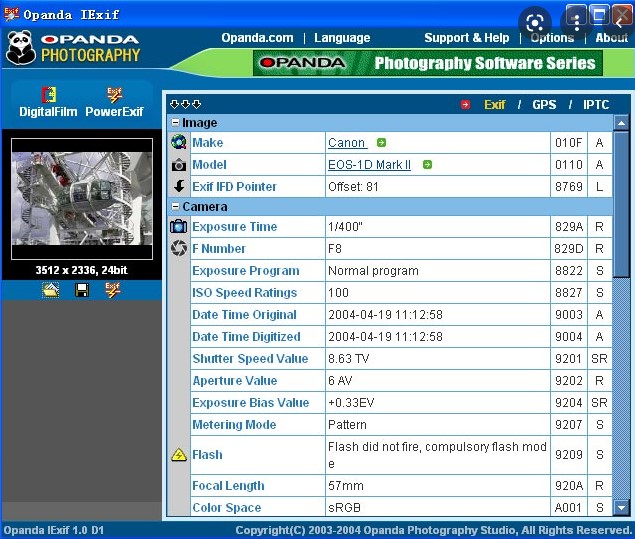Image resolution: width=635 pixels, height=539 pixels.
Task: Click the 8.63 TV value
Action: tap(349, 358)
